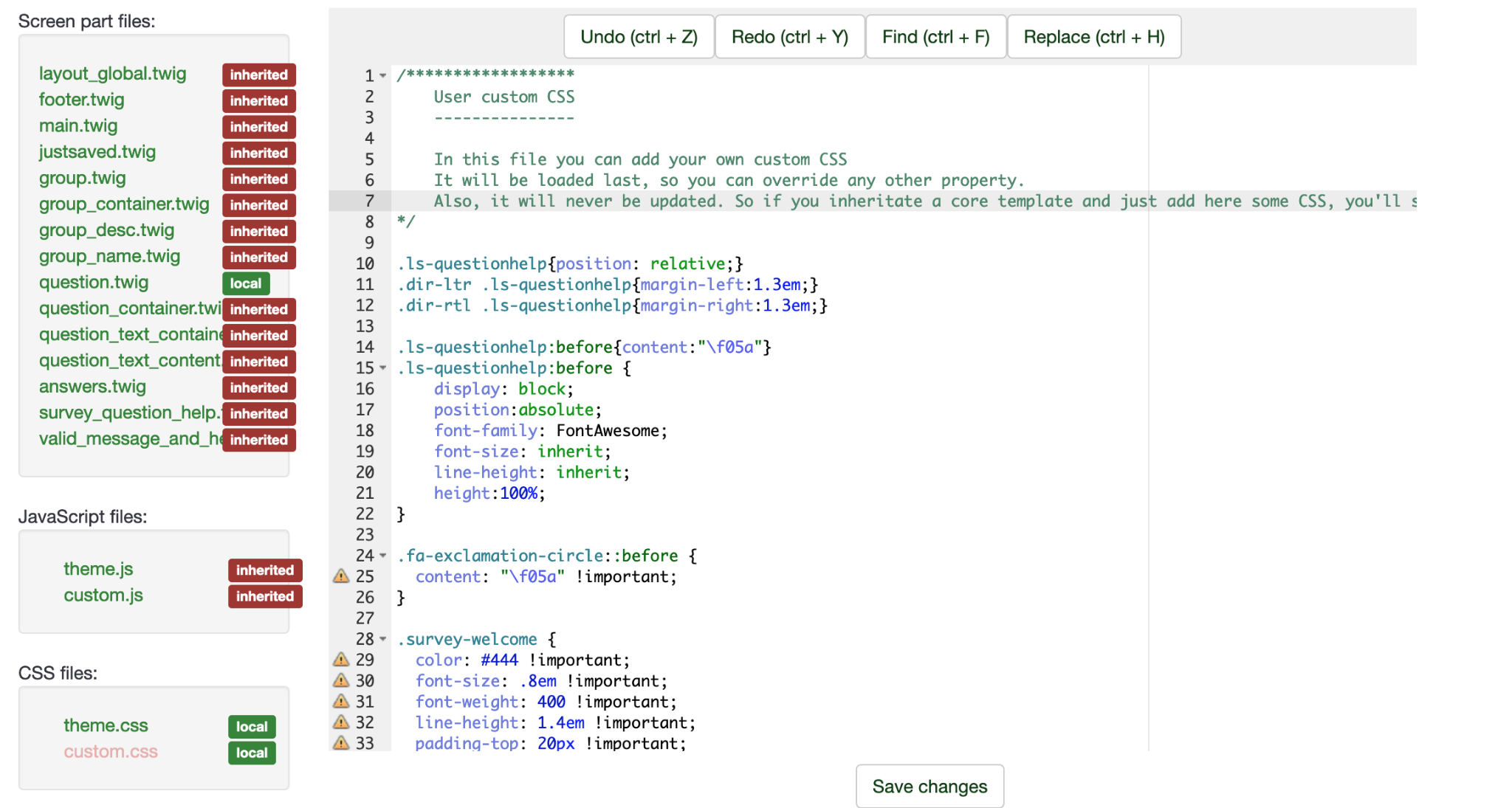Open custom.js file

coord(103,595)
